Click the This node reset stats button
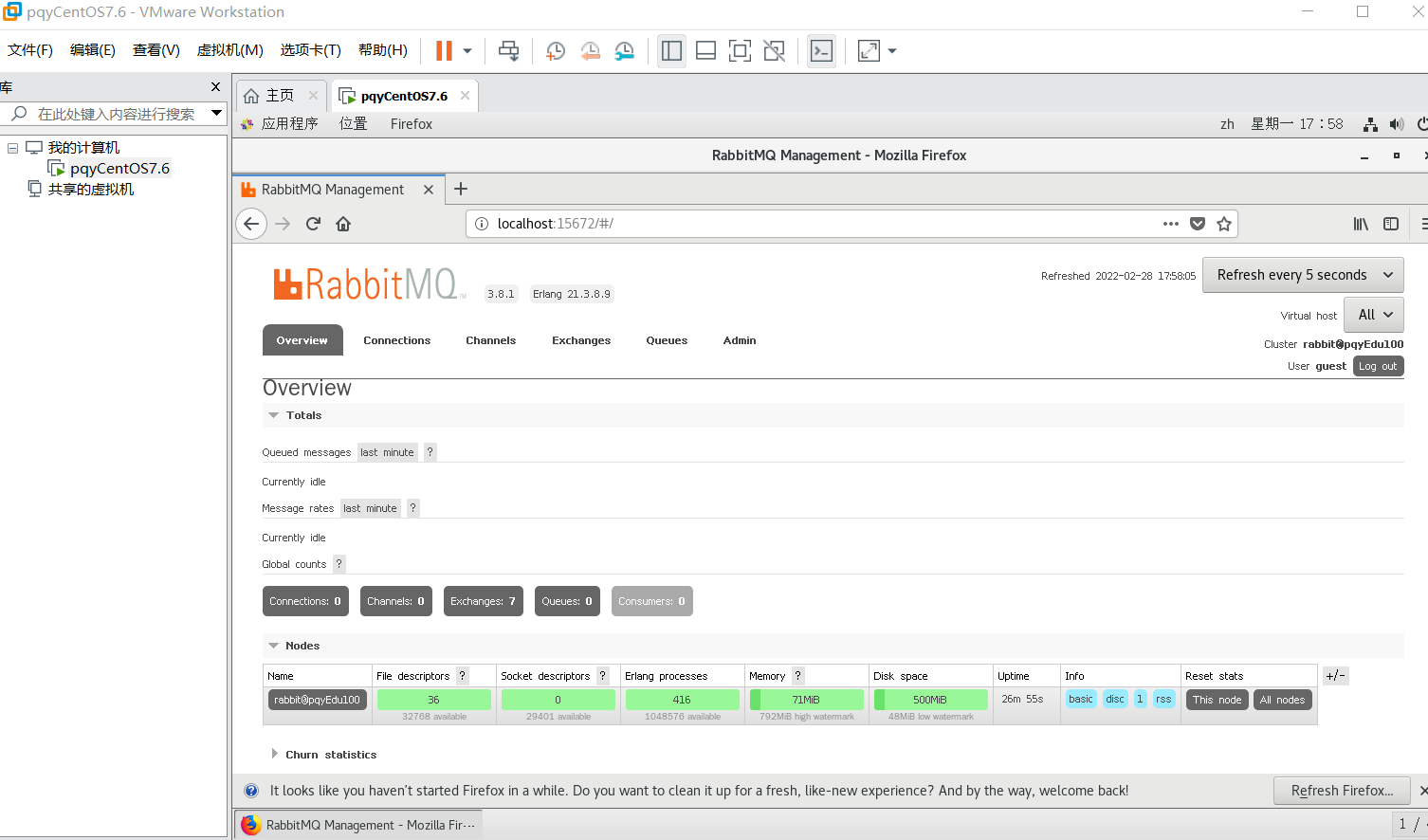The image size is (1428, 840). click(1217, 700)
